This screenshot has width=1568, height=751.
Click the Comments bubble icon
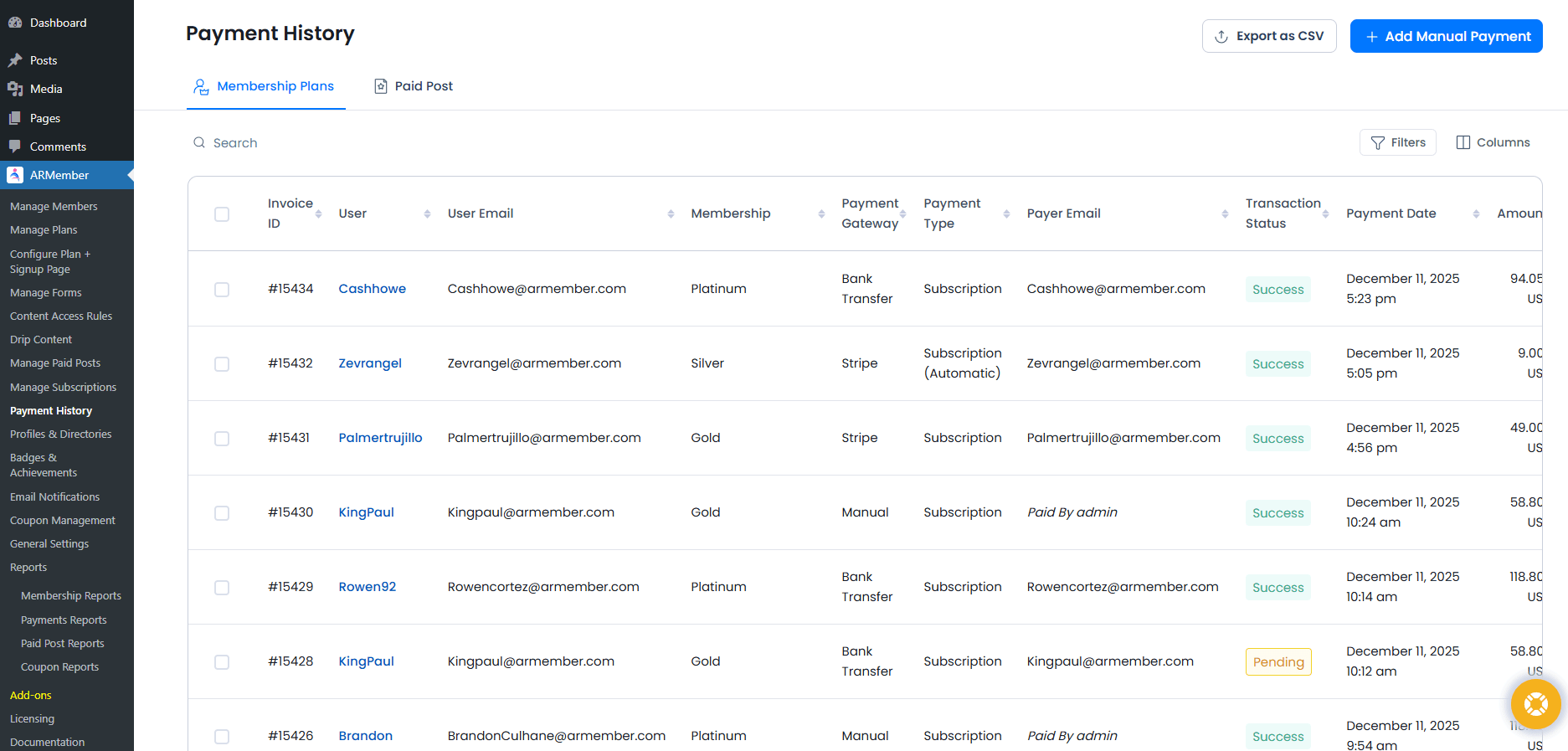tap(15, 147)
